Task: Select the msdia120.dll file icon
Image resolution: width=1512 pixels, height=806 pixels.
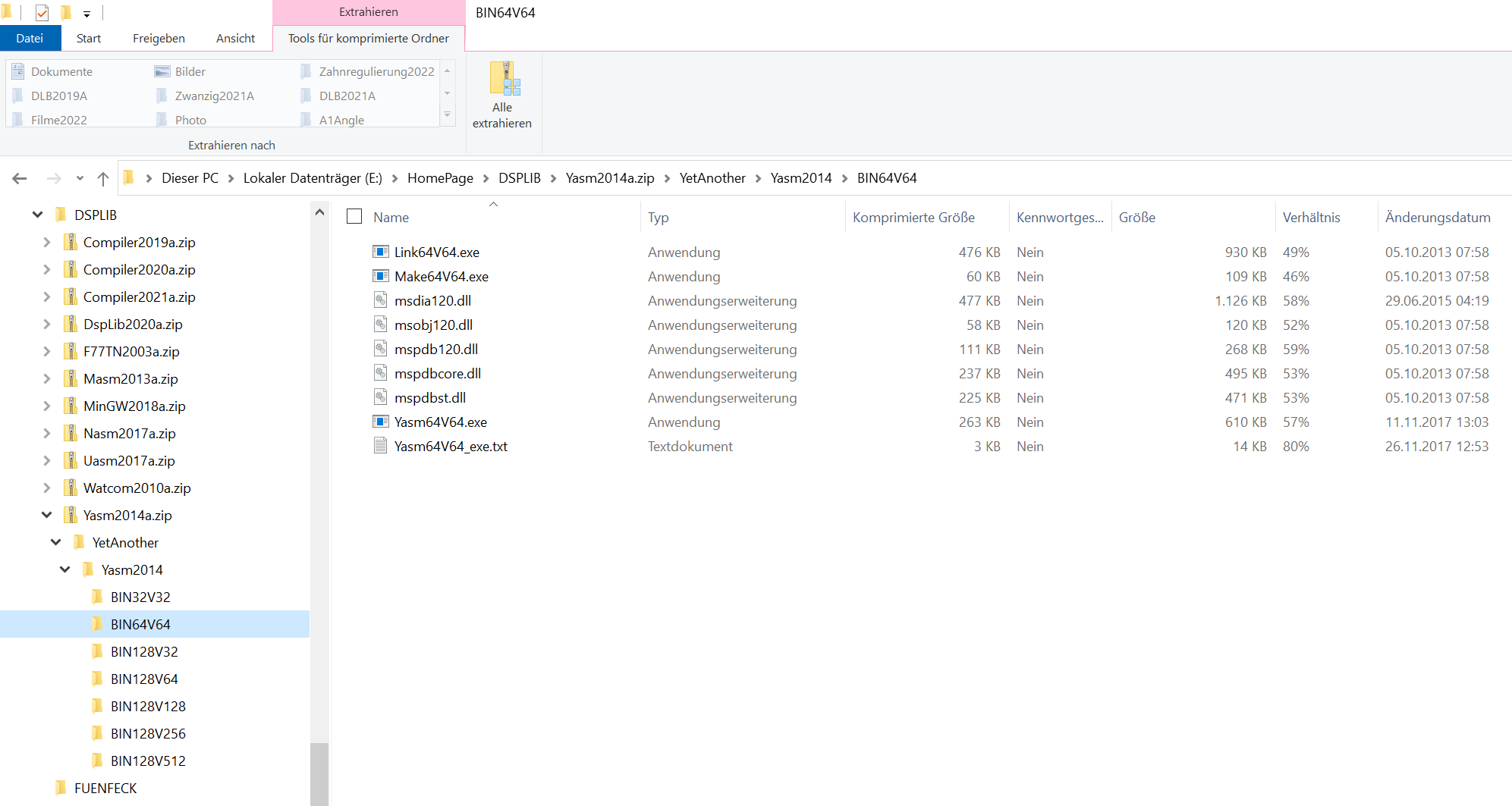Action: (x=380, y=300)
